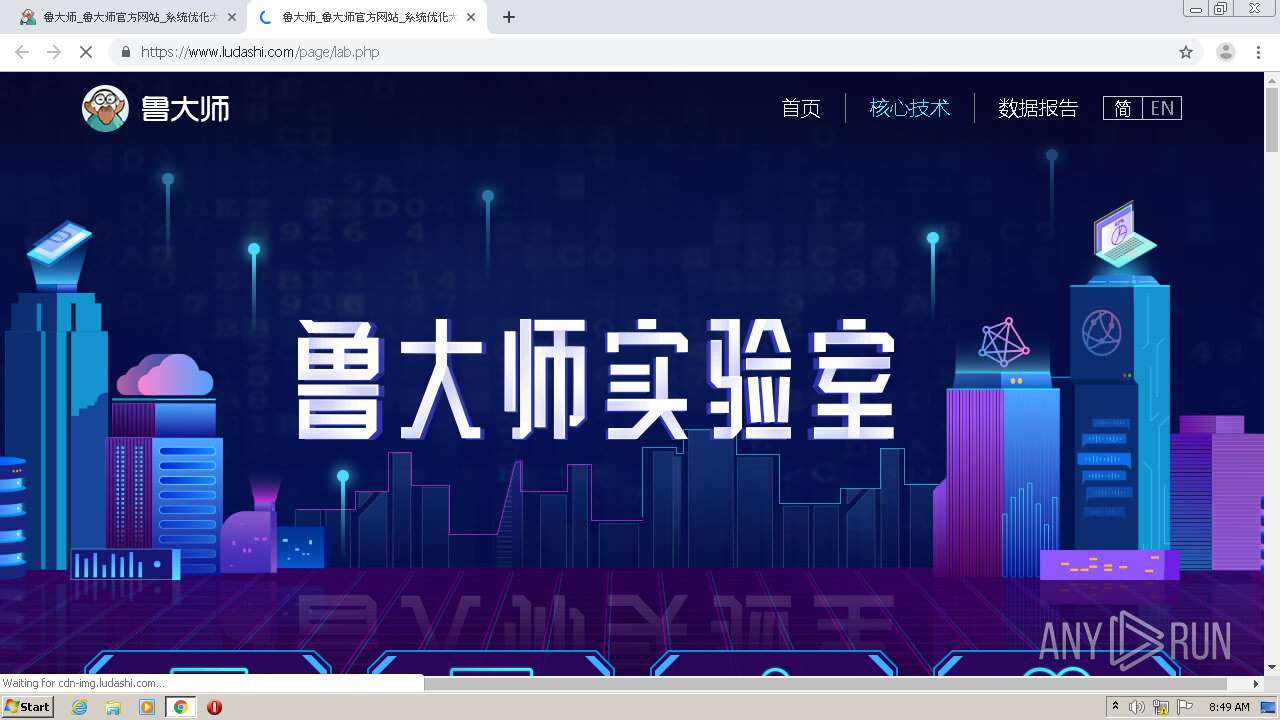Open the Chrome profile avatar
Image resolution: width=1280 pixels, height=720 pixels.
[1226, 52]
